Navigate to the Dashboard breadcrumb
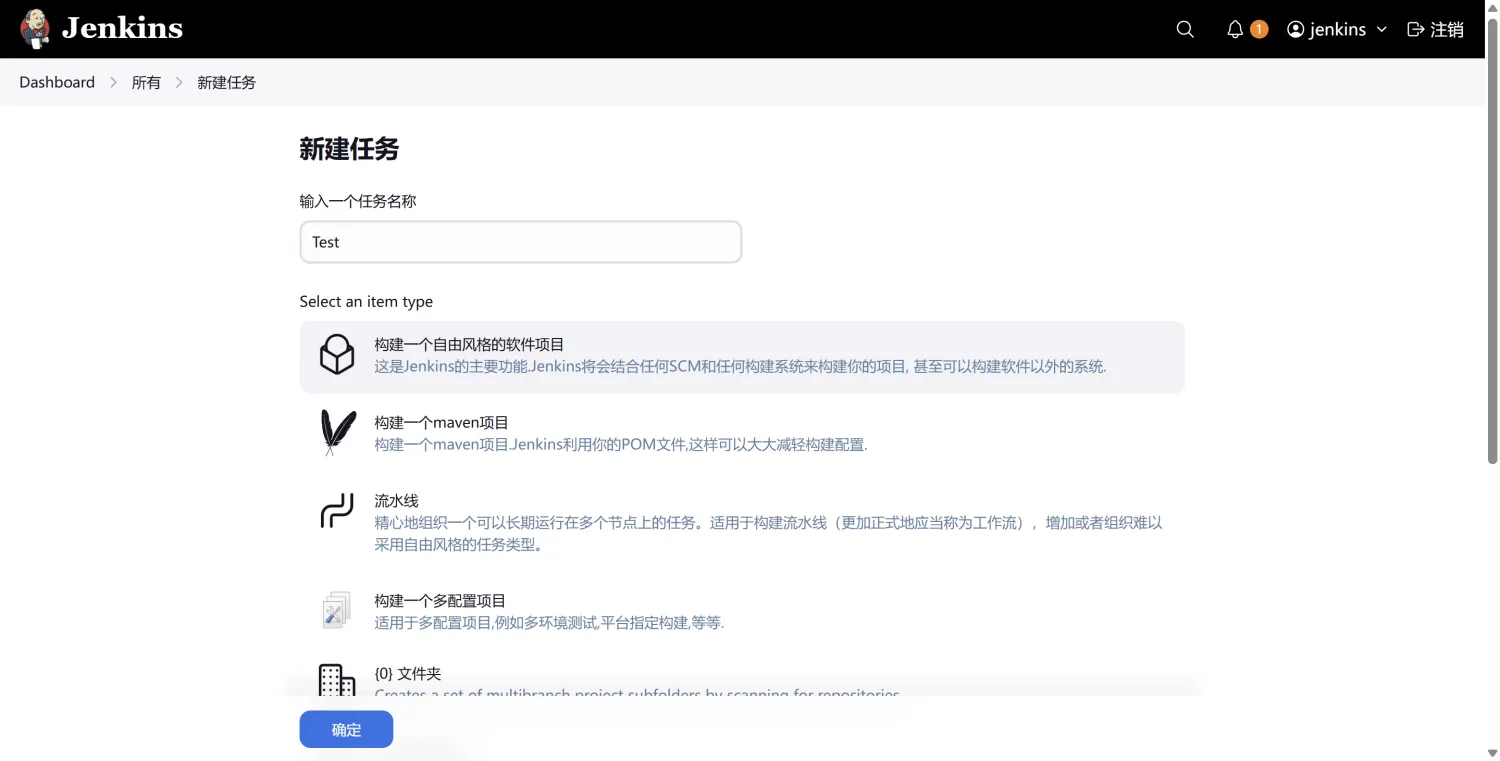The image size is (1500, 761). pos(56,81)
